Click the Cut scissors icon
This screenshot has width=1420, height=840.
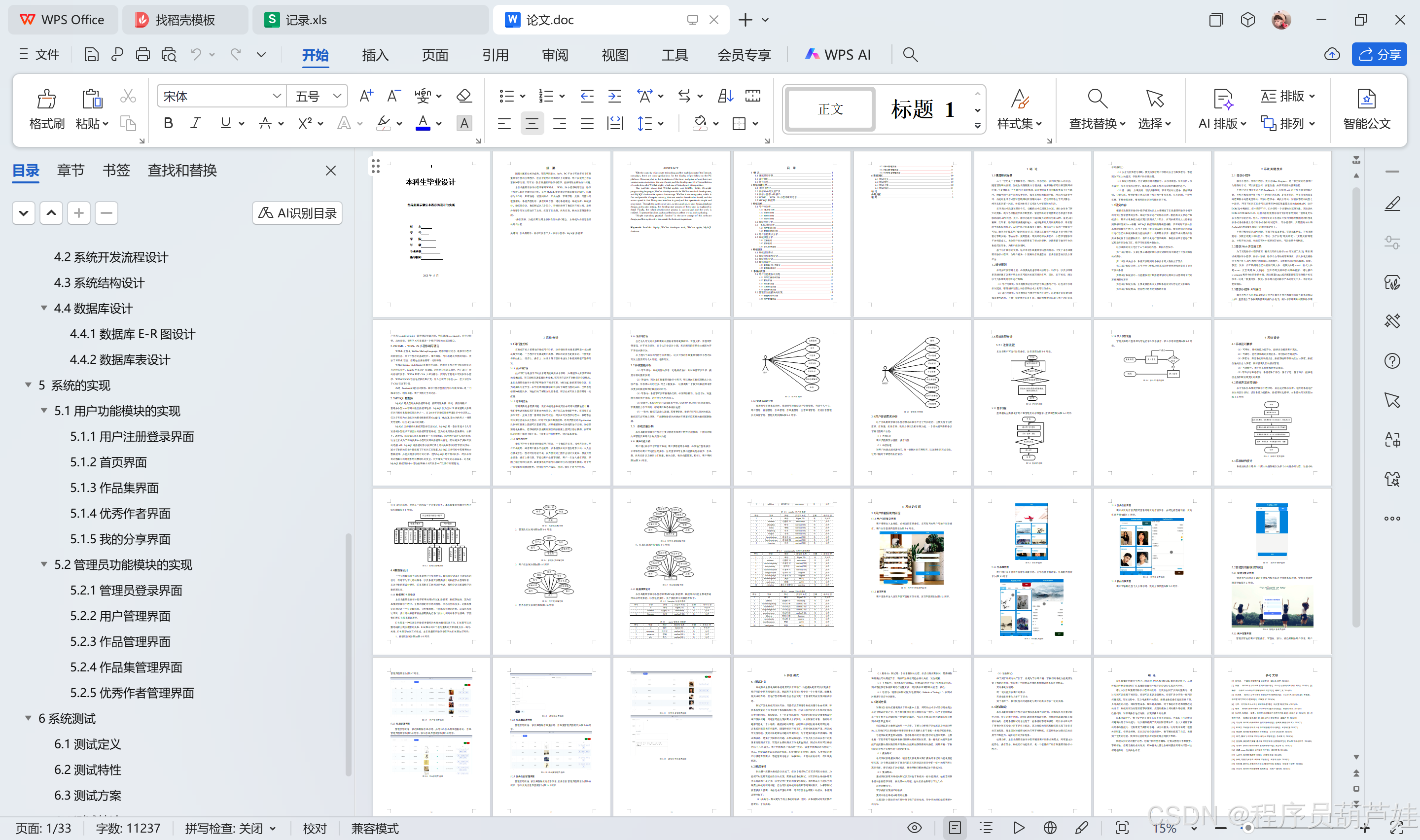(128, 96)
